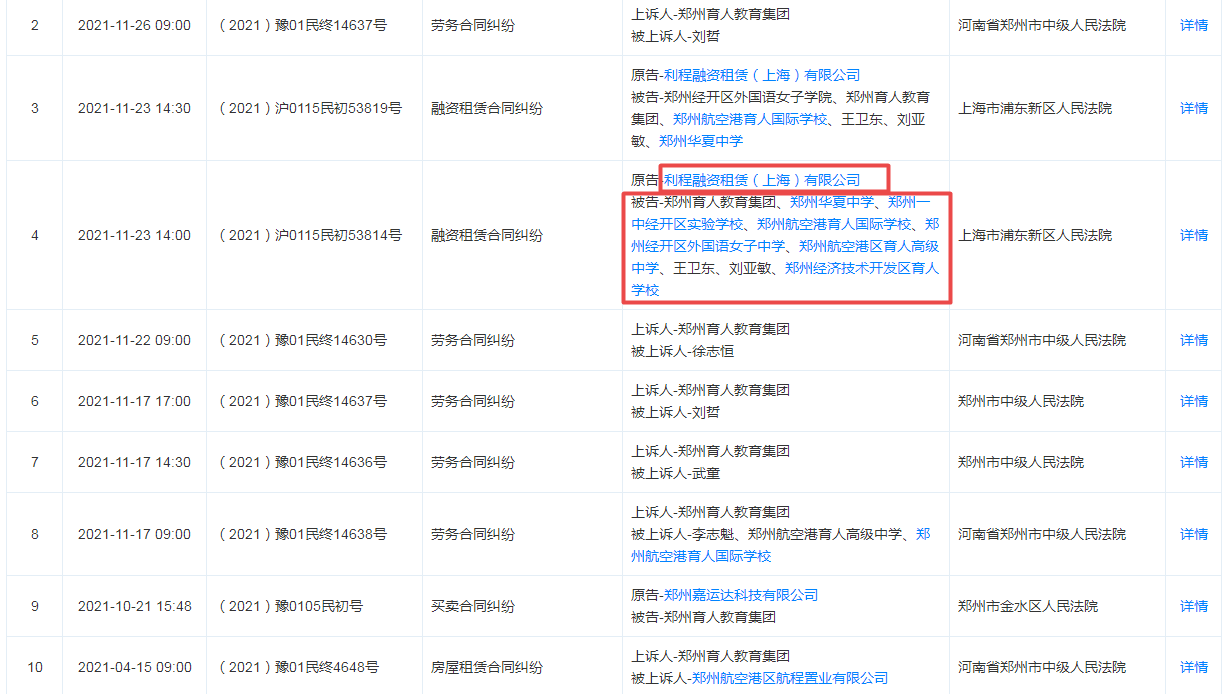The width and height of the screenshot is (1227, 694).
Task: Open plaintiff 利程融资租赁 link in case 53814 row
Action: (x=762, y=180)
